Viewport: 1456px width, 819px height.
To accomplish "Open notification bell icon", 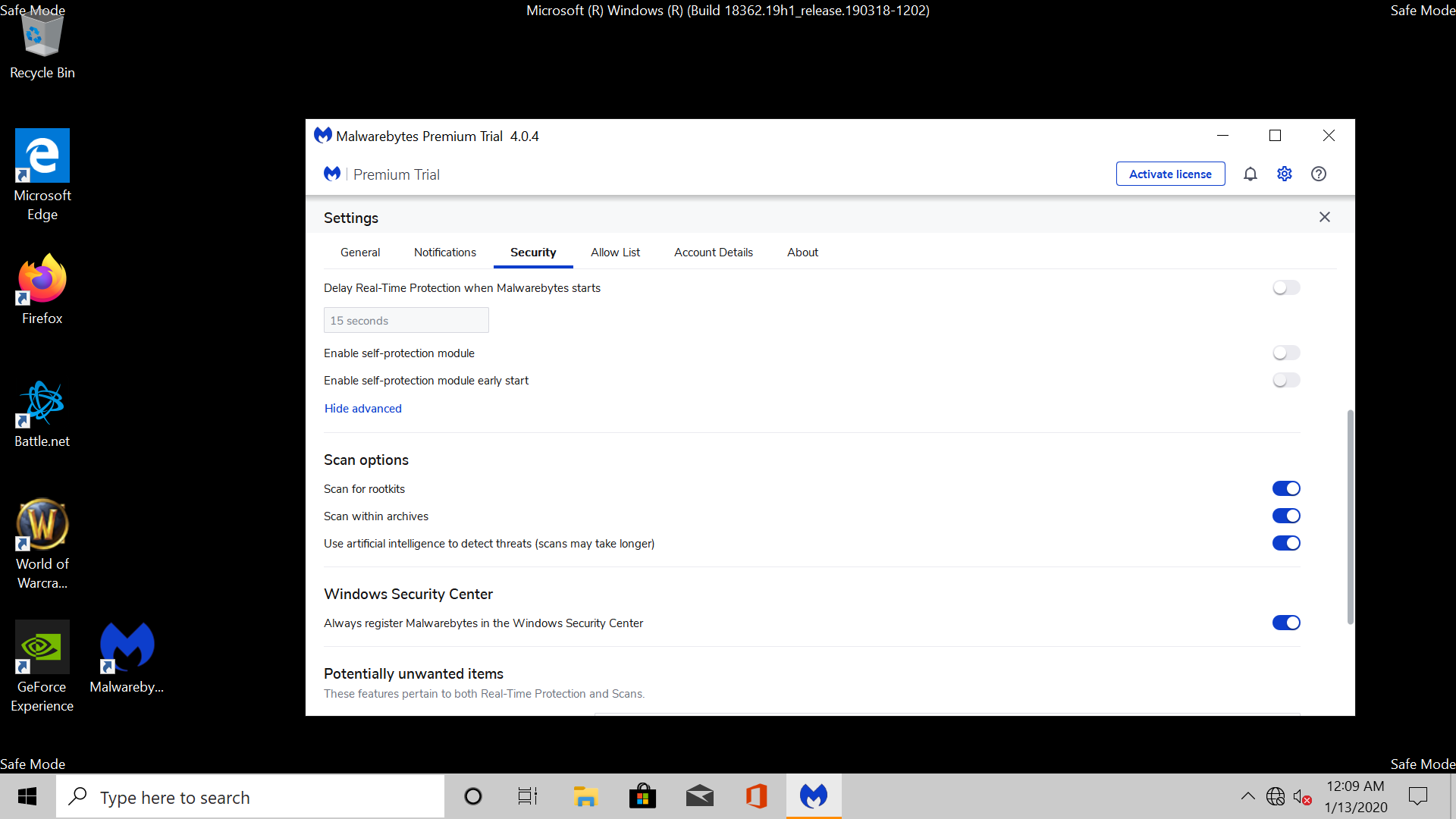I will [x=1250, y=174].
